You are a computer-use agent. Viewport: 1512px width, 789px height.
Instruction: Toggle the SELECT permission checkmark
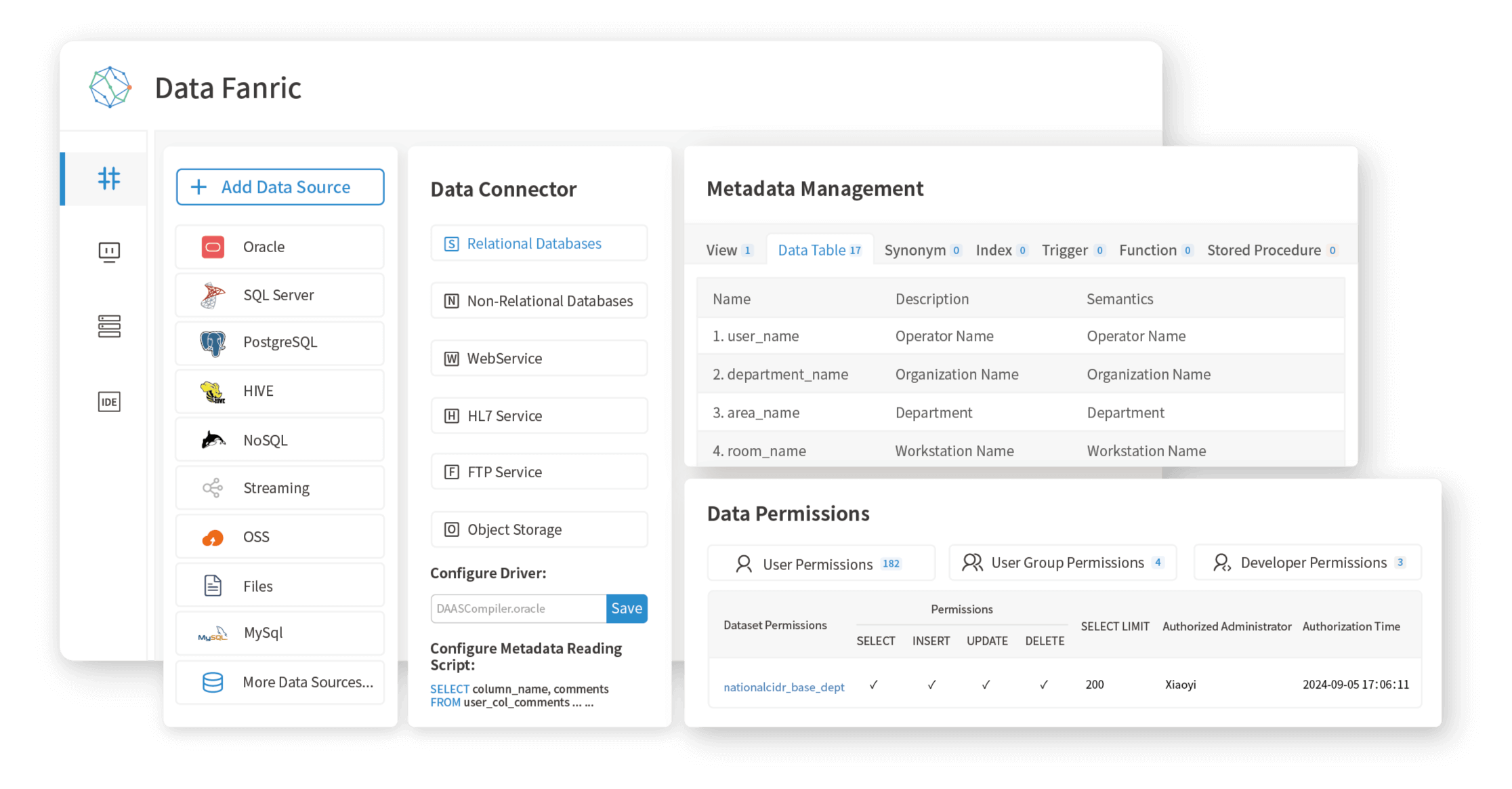click(x=874, y=685)
